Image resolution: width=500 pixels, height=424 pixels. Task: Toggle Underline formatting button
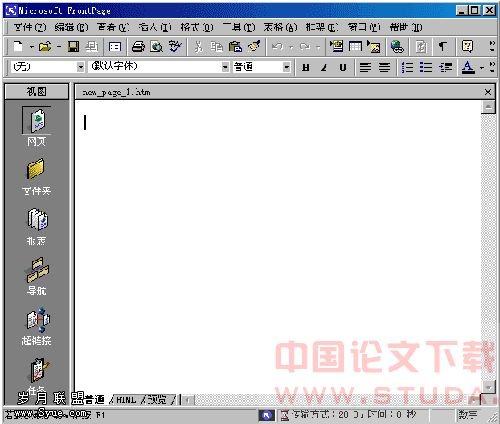coord(343,68)
